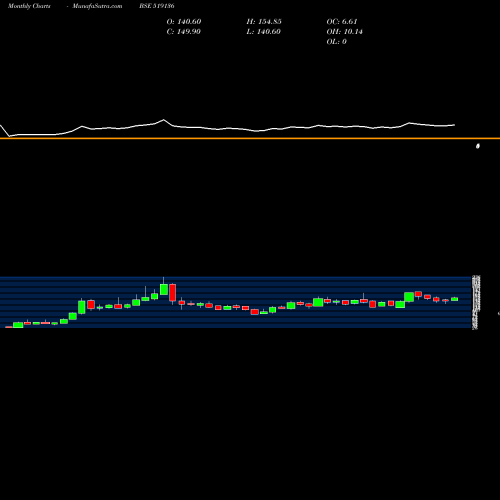Click the low price 'L: 140.60'

click(263, 31)
